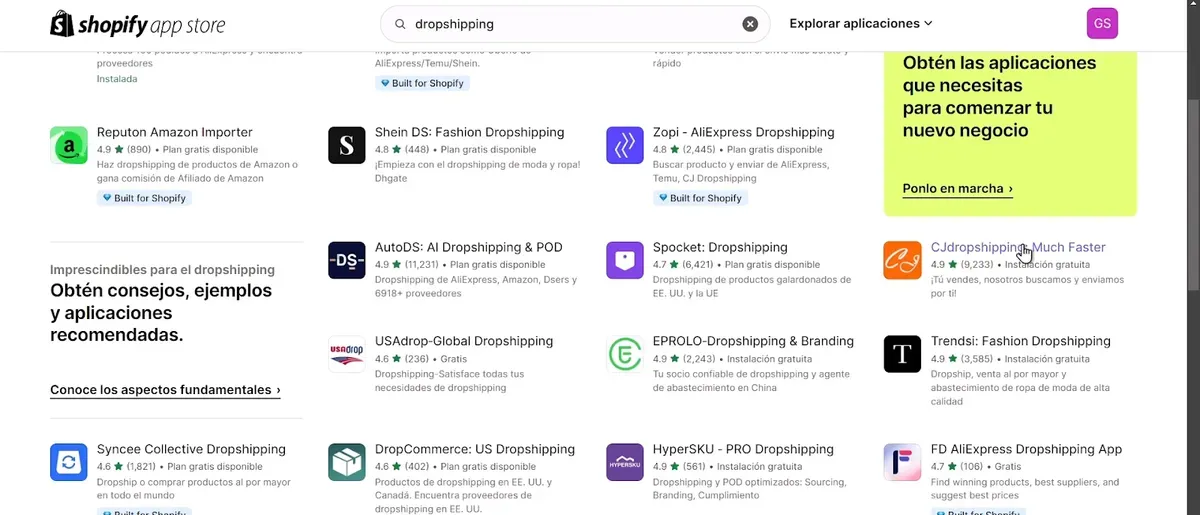Click USAdrop rating 4.6 (236)

(x=402, y=358)
